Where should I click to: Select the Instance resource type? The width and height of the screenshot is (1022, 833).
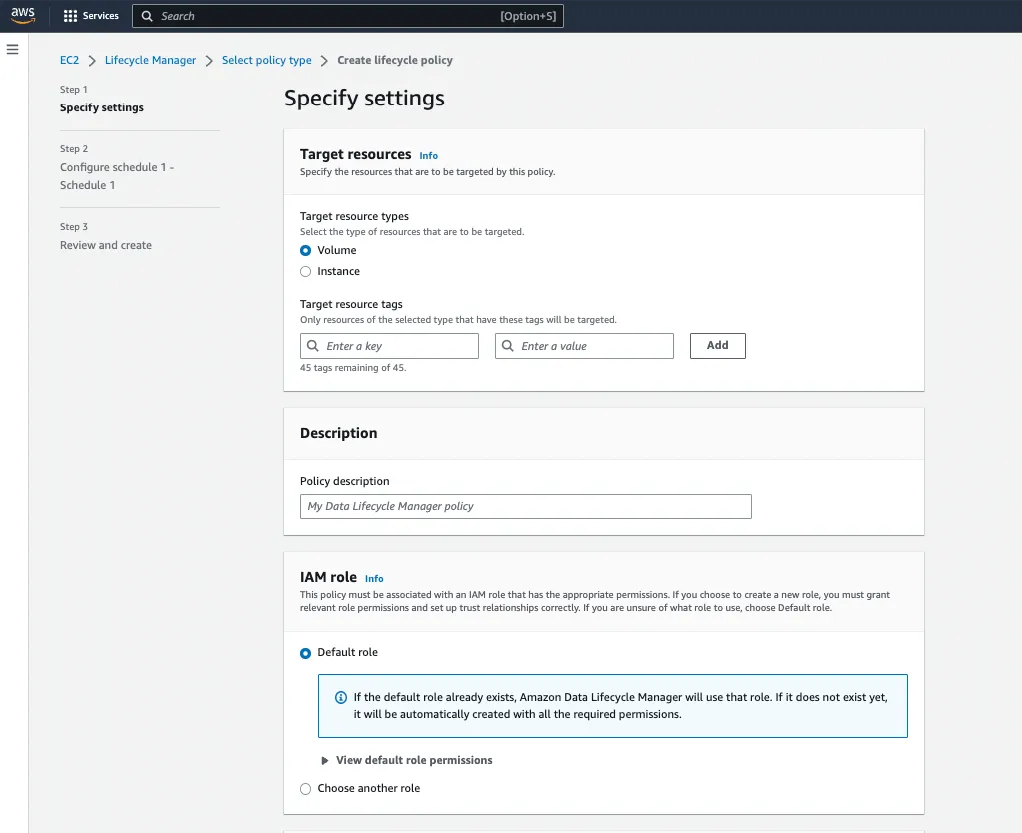(x=305, y=272)
